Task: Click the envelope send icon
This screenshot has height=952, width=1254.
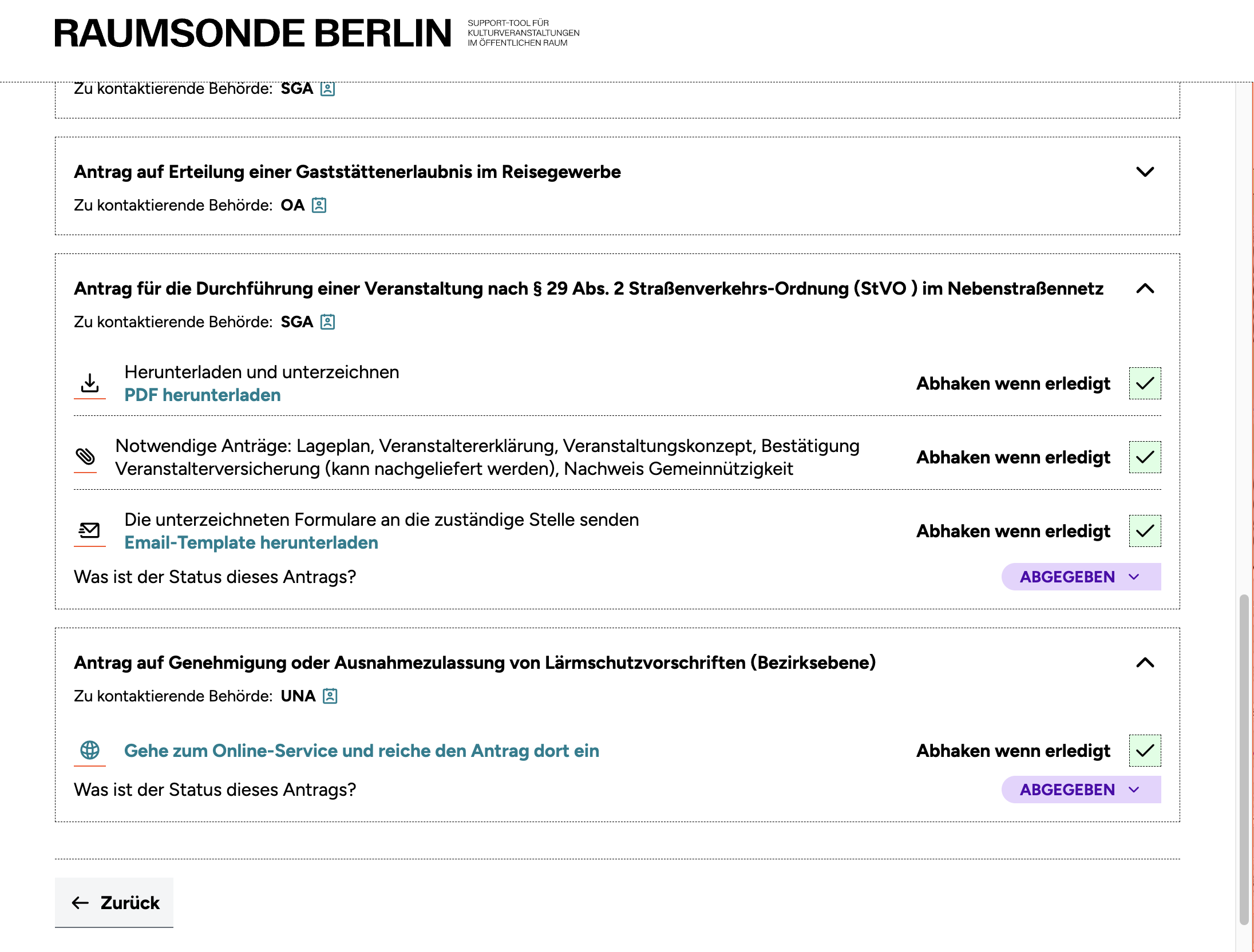Action: point(89,530)
